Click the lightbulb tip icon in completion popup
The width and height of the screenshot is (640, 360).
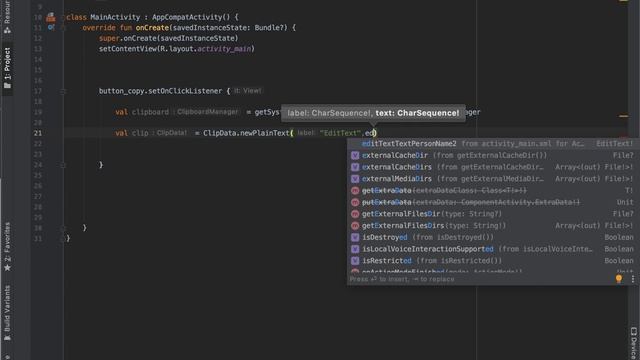click(619, 279)
